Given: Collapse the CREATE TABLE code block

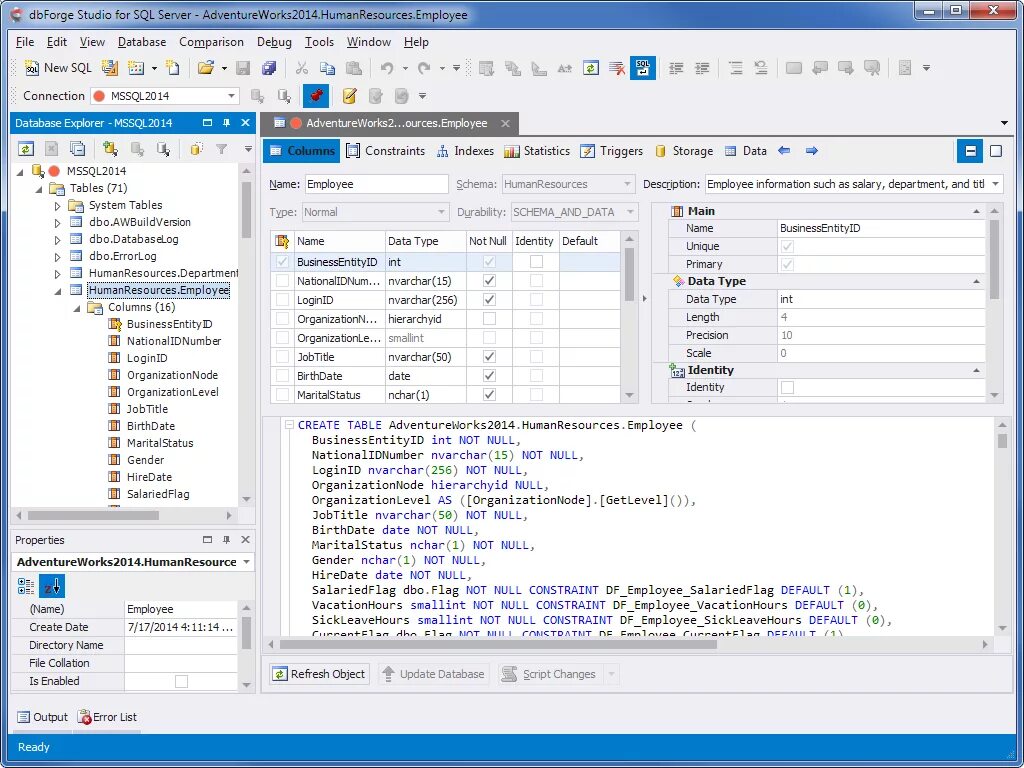Looking at the screenshot, I should point(289,424).
